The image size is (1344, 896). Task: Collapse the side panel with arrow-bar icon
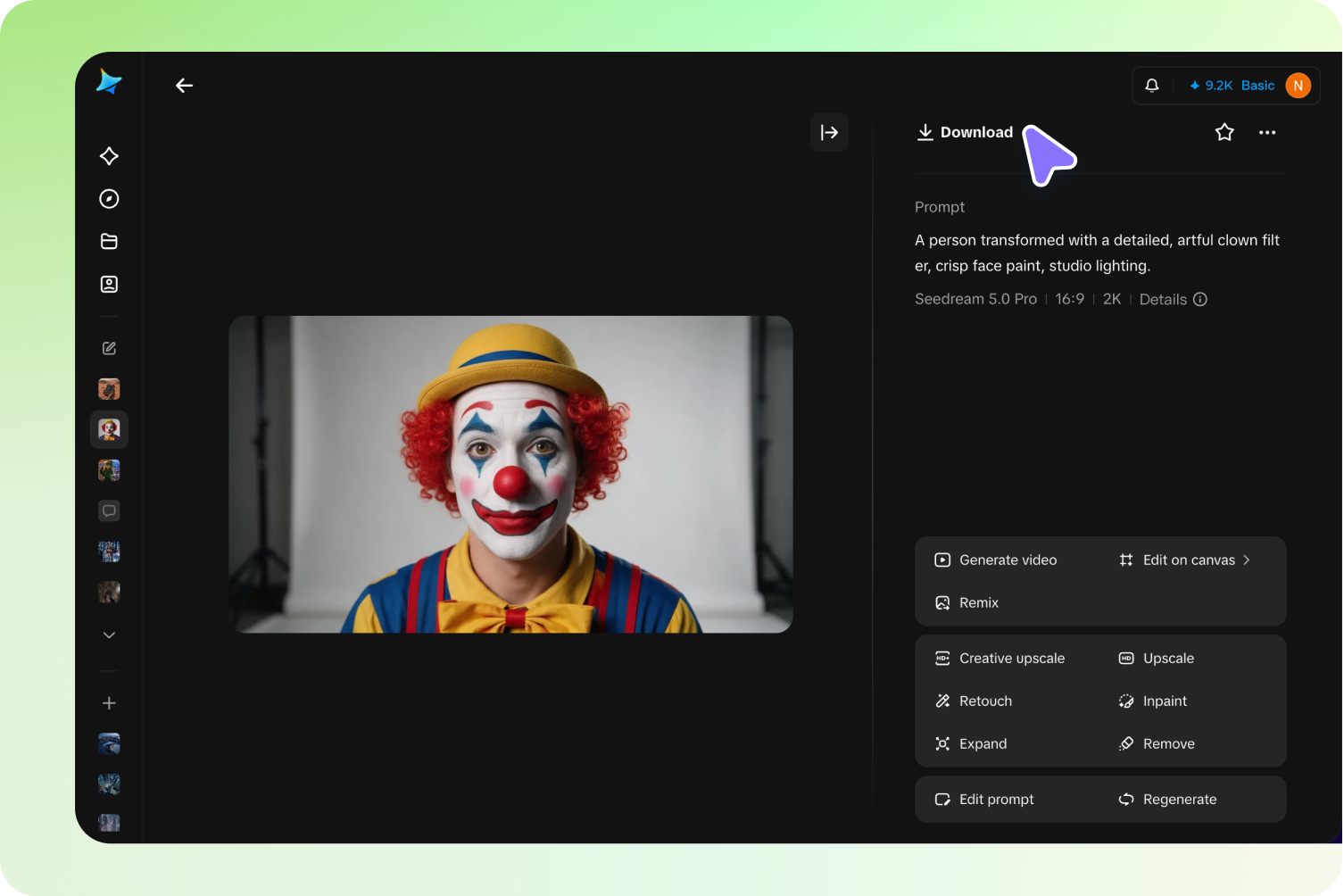[829, 133]
